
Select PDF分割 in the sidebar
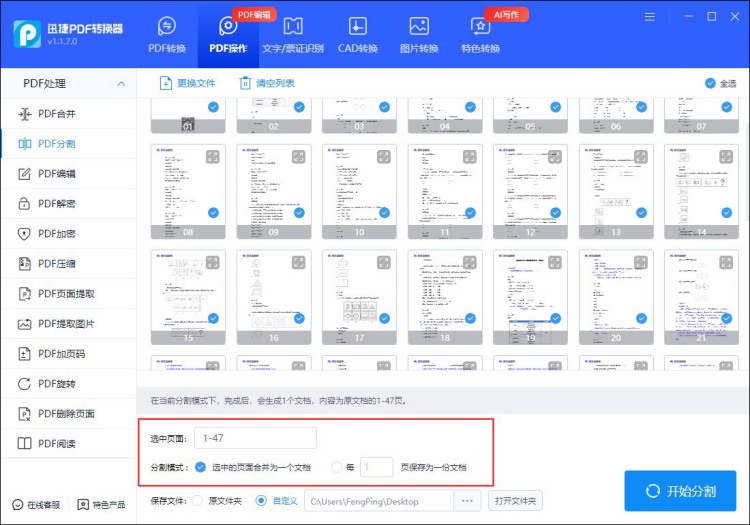[x=68, y=143]
